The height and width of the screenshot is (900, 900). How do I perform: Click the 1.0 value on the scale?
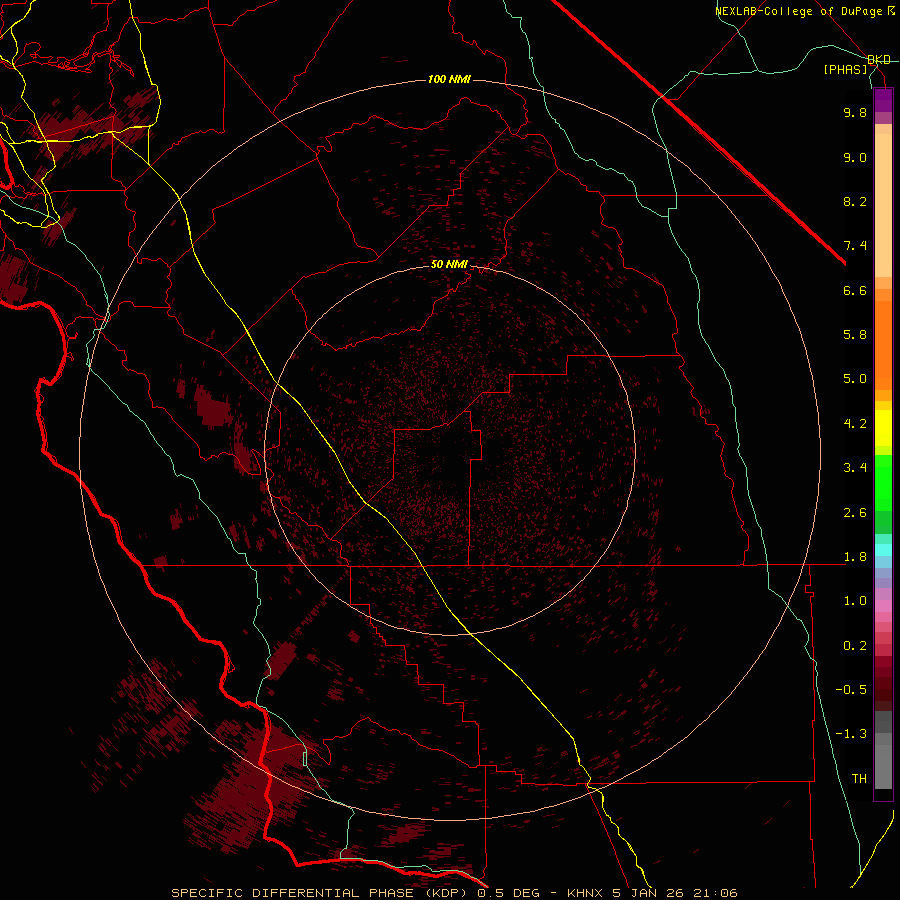(855, 601)
